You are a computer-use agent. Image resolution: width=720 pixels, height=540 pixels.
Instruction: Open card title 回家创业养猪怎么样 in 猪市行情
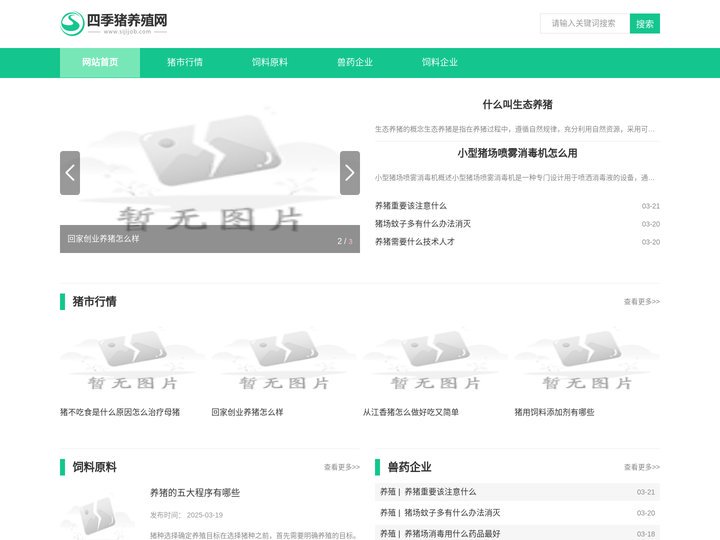tap(247, 412)
